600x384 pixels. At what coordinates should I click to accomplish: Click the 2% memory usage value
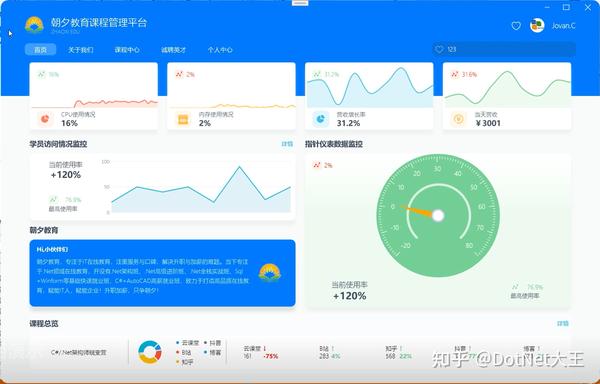(205, 123)
